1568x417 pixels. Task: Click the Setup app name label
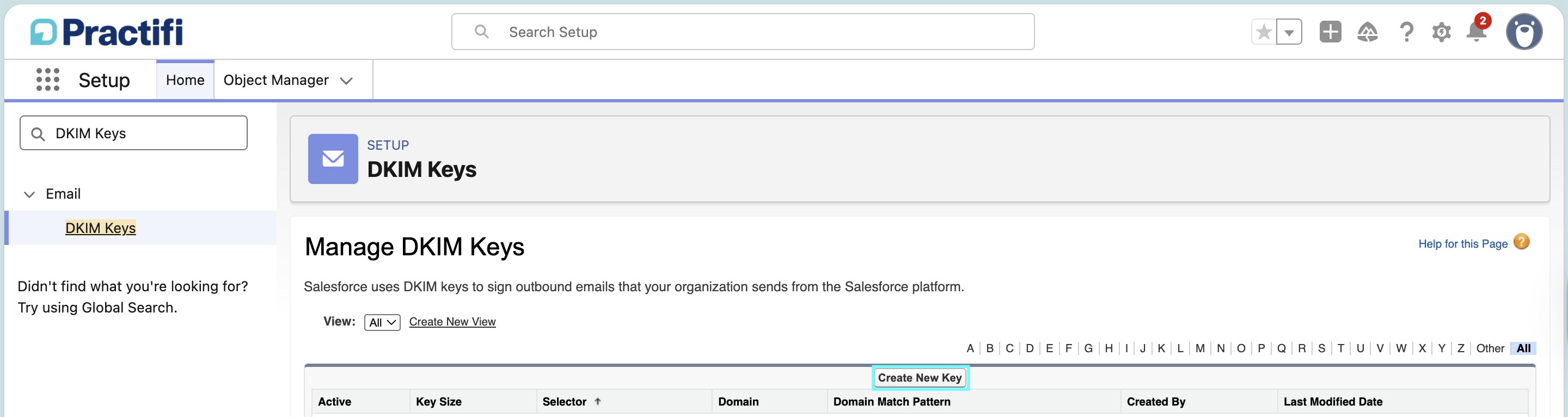pyautogui.click(x=104, y=81)
